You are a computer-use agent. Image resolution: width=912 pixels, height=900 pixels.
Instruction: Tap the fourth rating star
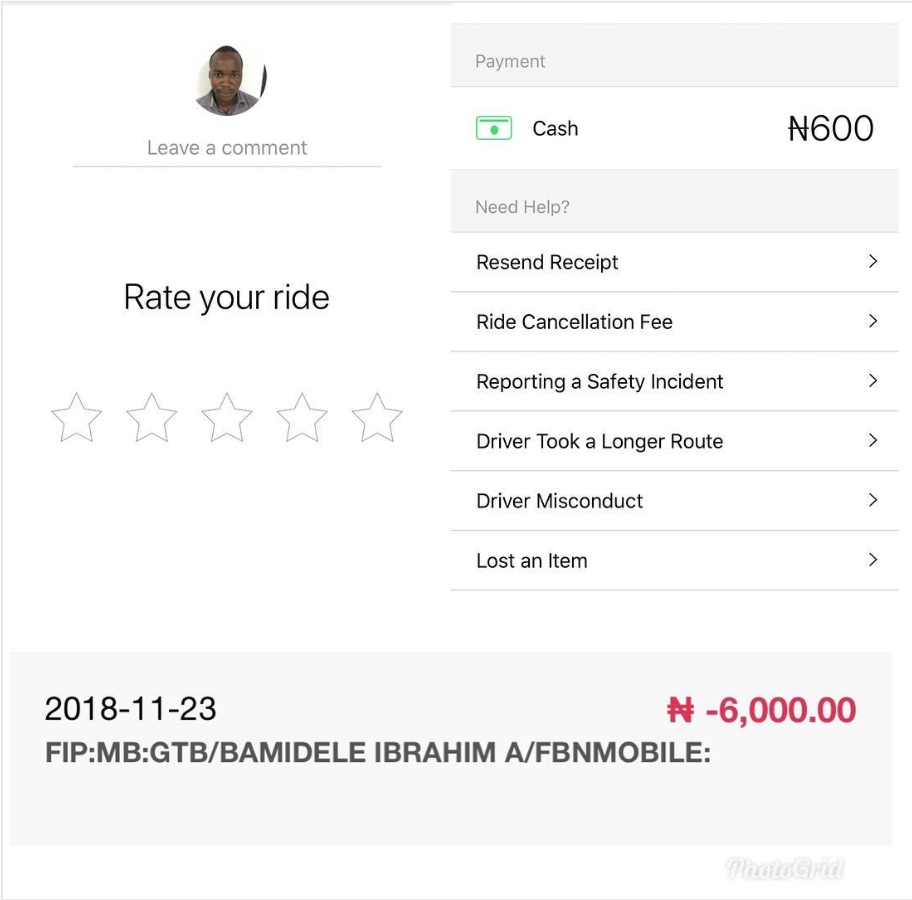[x=302, y=418]
